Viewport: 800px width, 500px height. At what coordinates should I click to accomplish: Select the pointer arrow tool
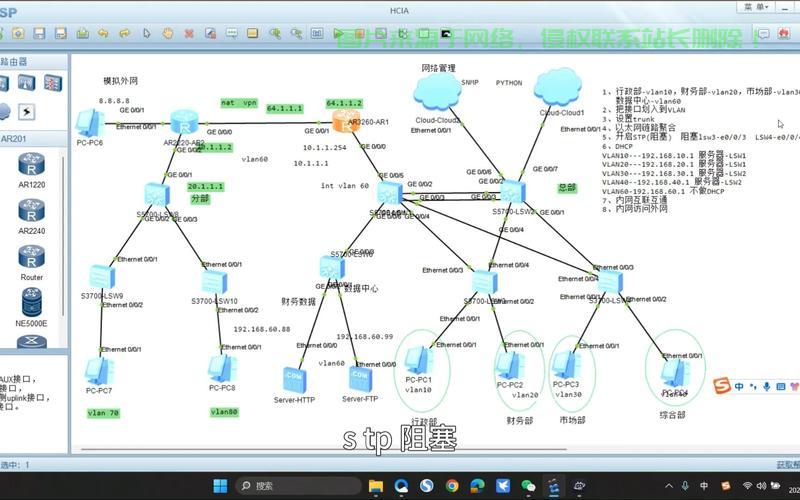147,34
